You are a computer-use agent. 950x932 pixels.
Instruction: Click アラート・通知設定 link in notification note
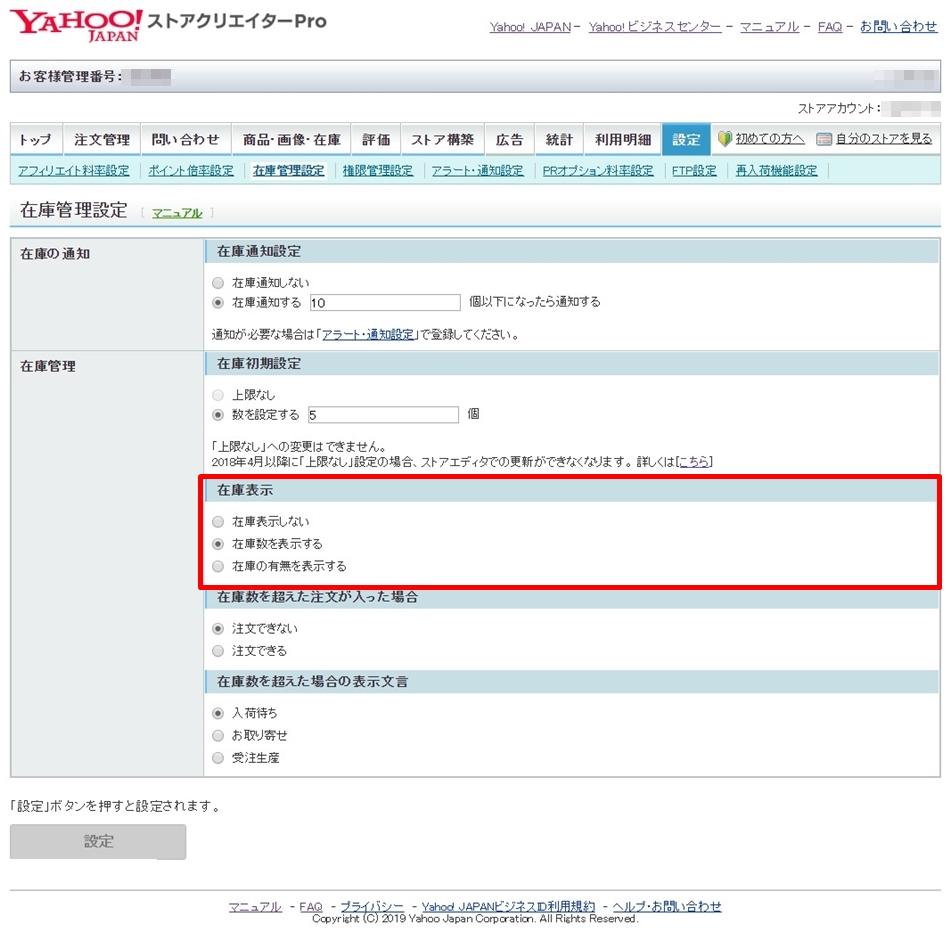click(x=368, y=335)
